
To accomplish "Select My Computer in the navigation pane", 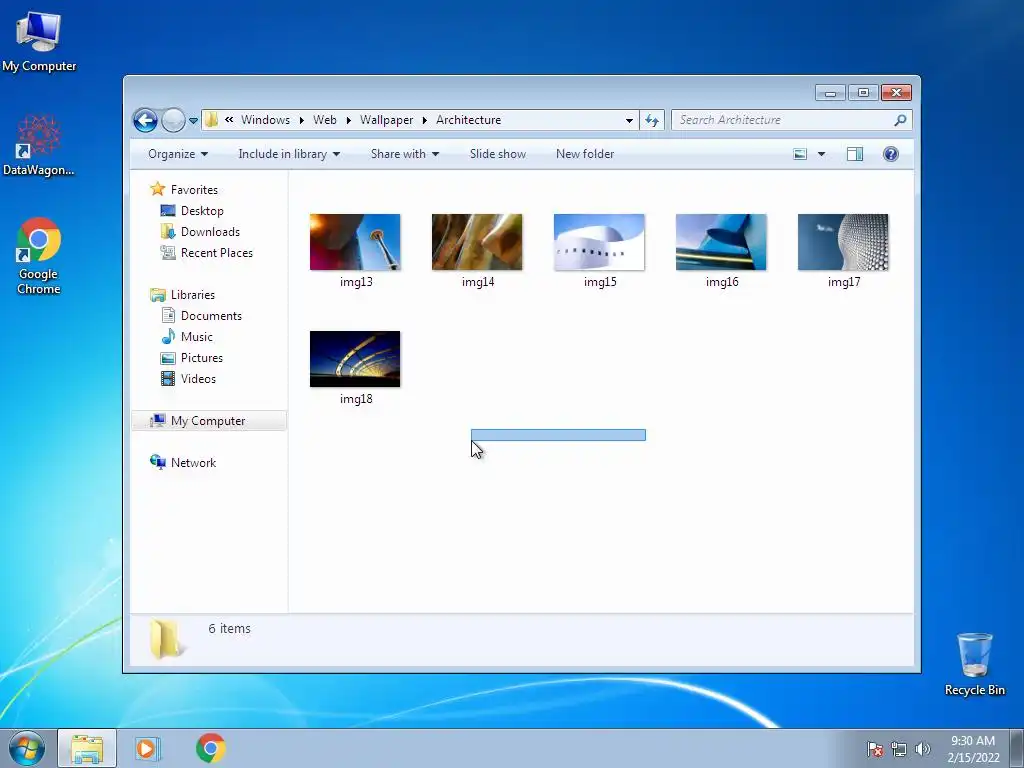I will (x=208, y=421).
